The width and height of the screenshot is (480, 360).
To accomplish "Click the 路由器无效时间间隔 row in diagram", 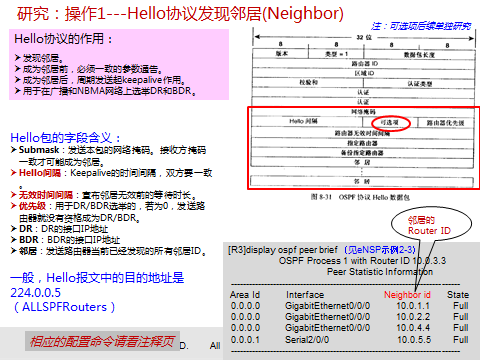I will point(363,133).
